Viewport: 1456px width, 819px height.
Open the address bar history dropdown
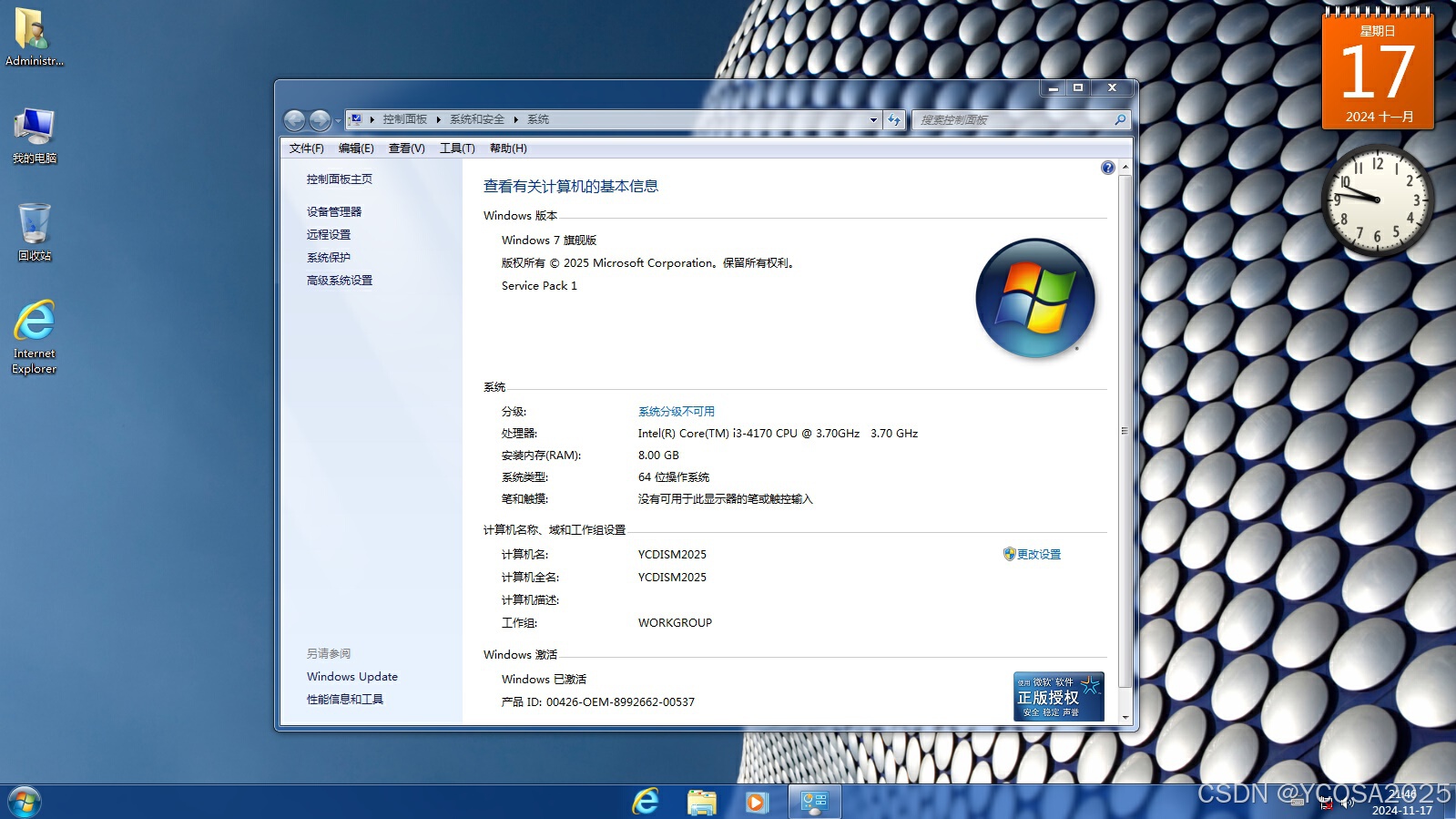[x=873, y=119]
